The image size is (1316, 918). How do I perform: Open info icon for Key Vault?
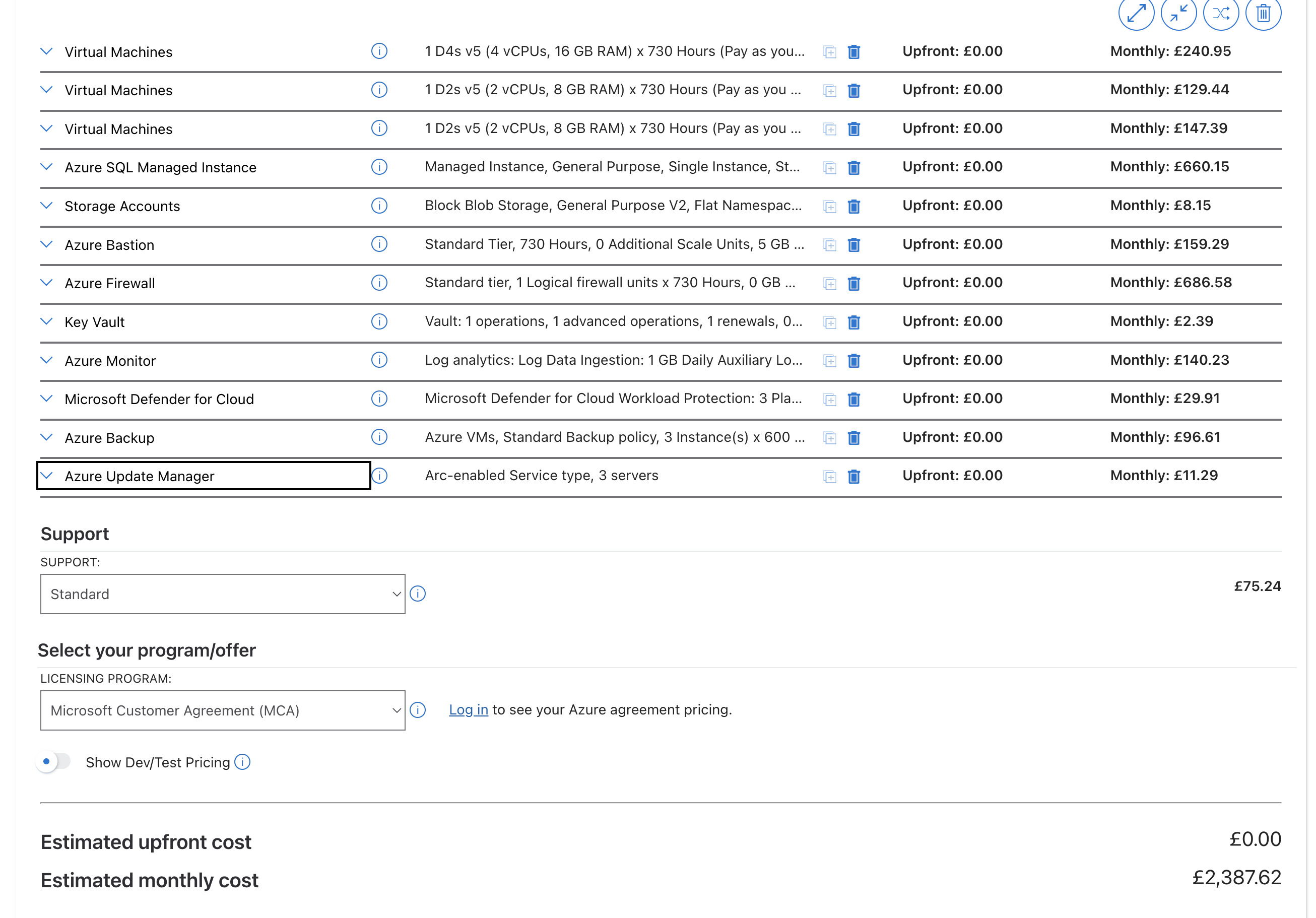click(x=379, y=321)
